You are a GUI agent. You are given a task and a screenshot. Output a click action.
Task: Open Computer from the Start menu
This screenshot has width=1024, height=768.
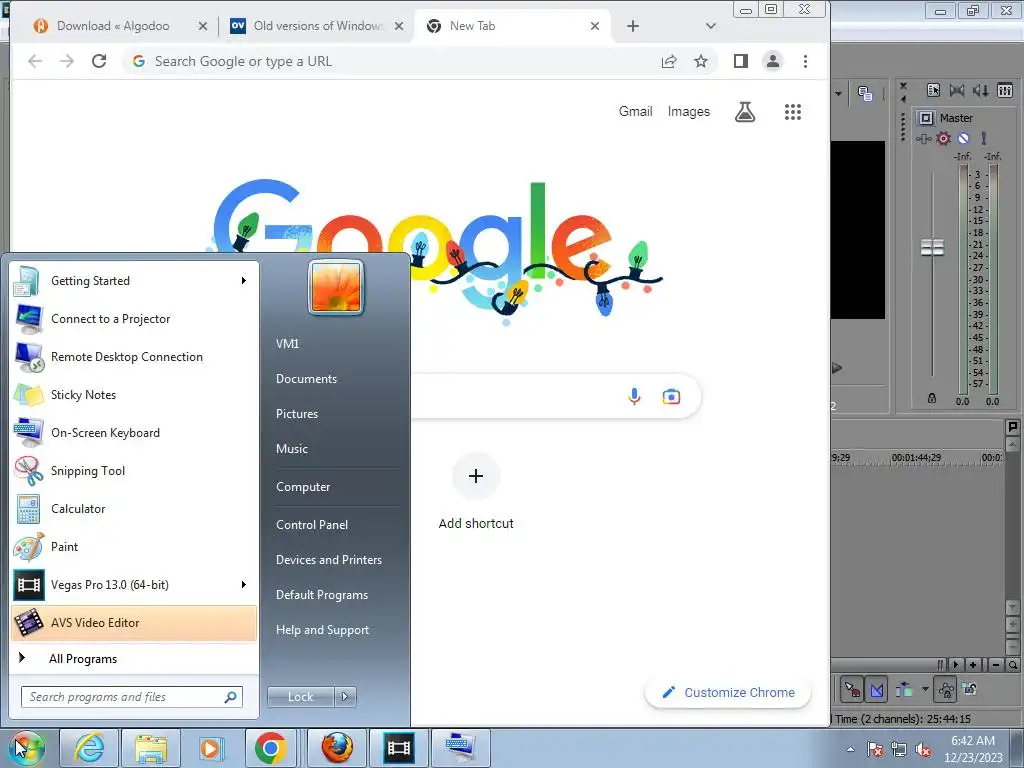click(x=303, y=487)
